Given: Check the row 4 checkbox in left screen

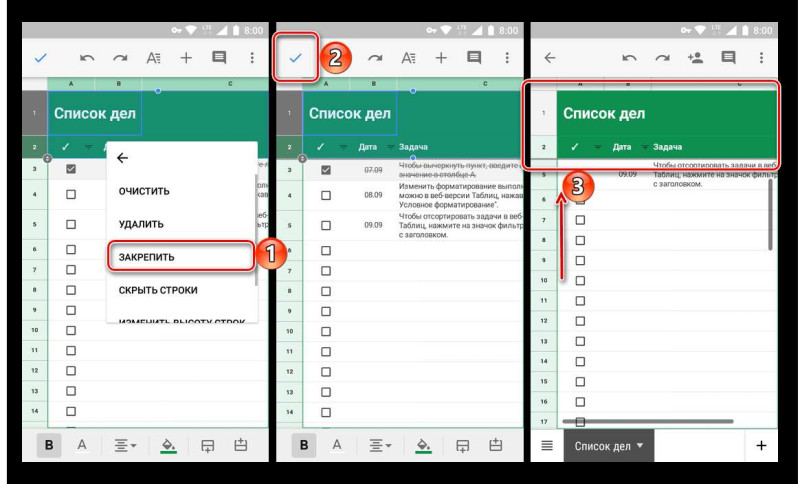Looking at the screenshot, I should (71, 194).
